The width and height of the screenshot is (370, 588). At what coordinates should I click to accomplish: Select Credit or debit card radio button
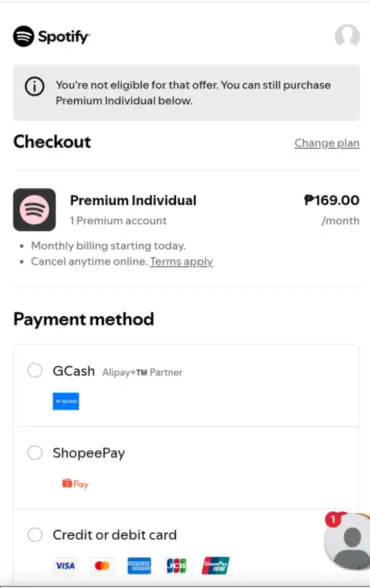[x=35, y=534]
